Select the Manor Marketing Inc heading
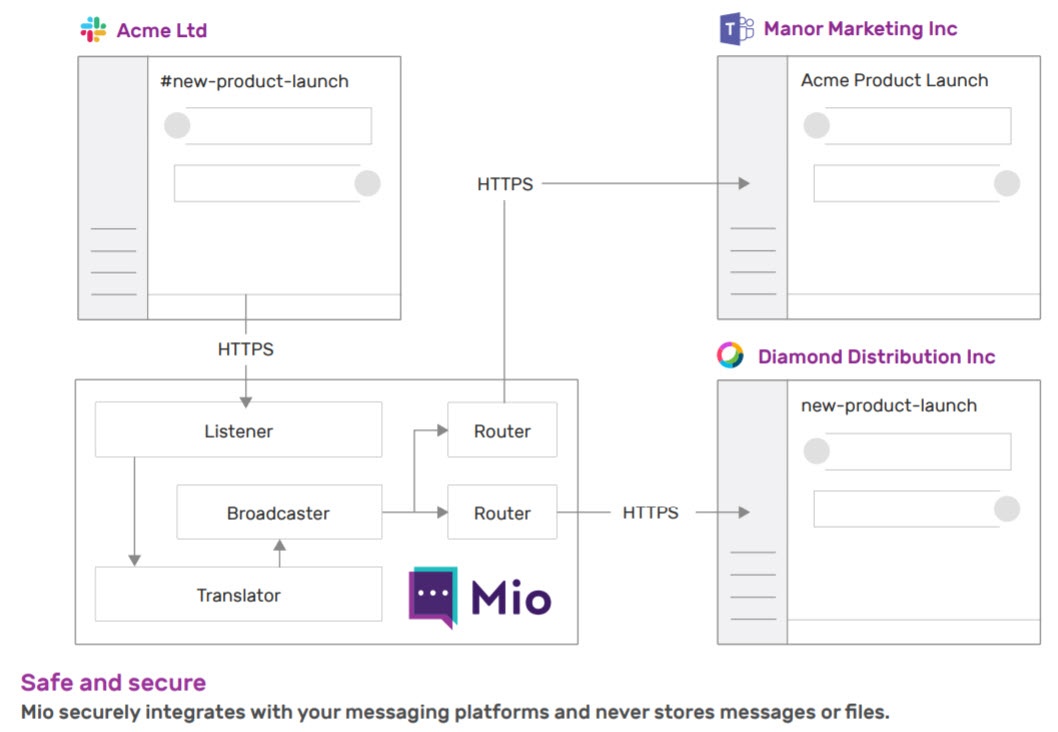The height and width of the screenshot is (732, 1058). coord(860,29)
